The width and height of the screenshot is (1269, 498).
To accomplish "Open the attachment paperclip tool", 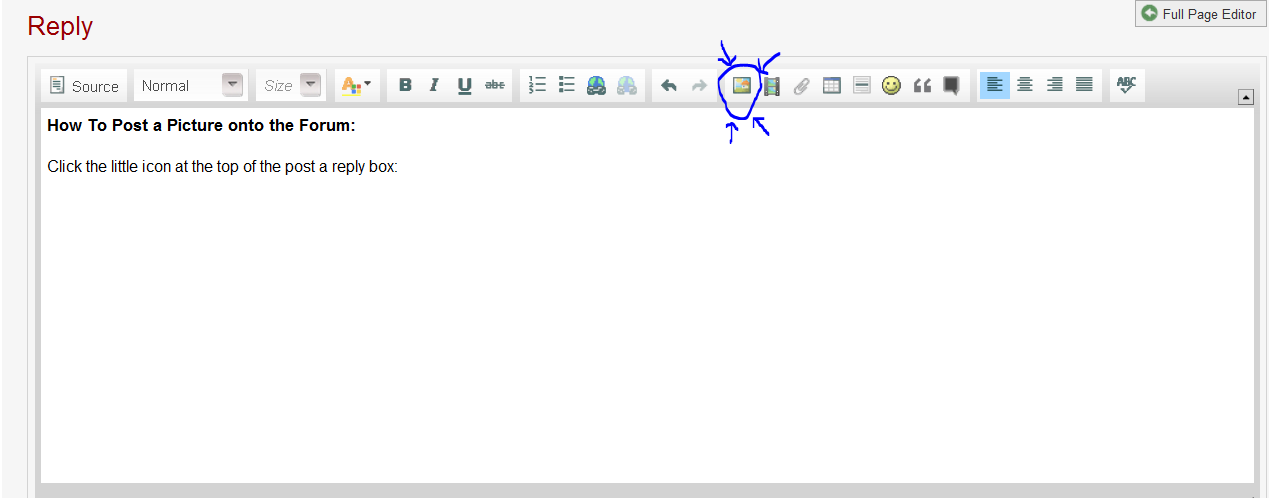I will (801, 86).
